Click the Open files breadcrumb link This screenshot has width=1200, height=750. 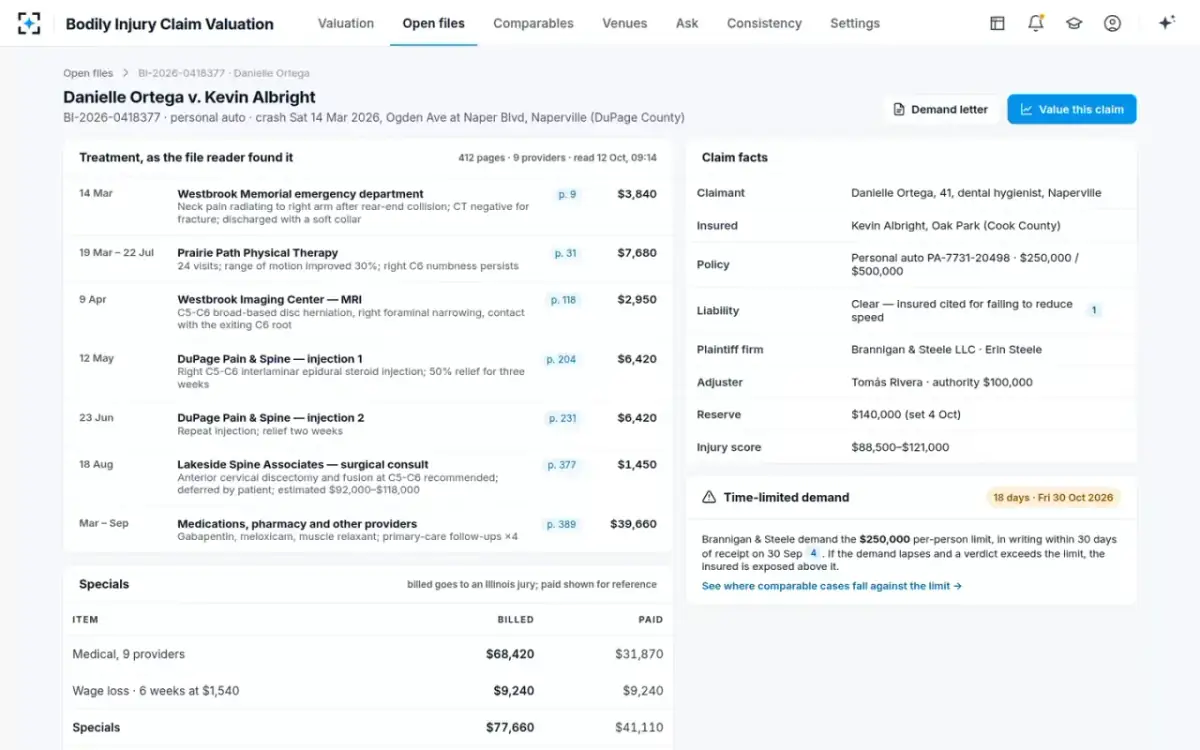(88, 73)
